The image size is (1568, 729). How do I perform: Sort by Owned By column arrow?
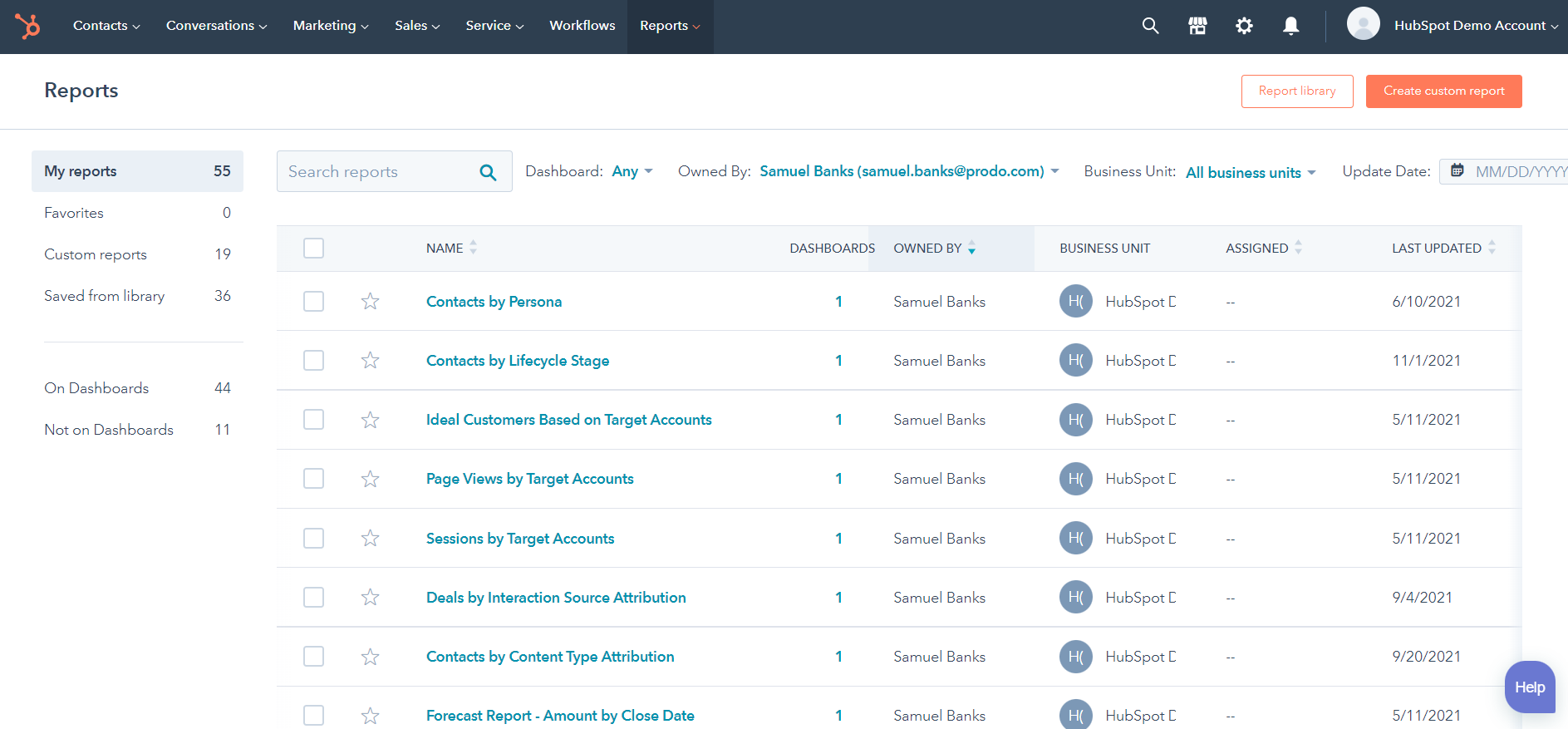click(971, 248)
